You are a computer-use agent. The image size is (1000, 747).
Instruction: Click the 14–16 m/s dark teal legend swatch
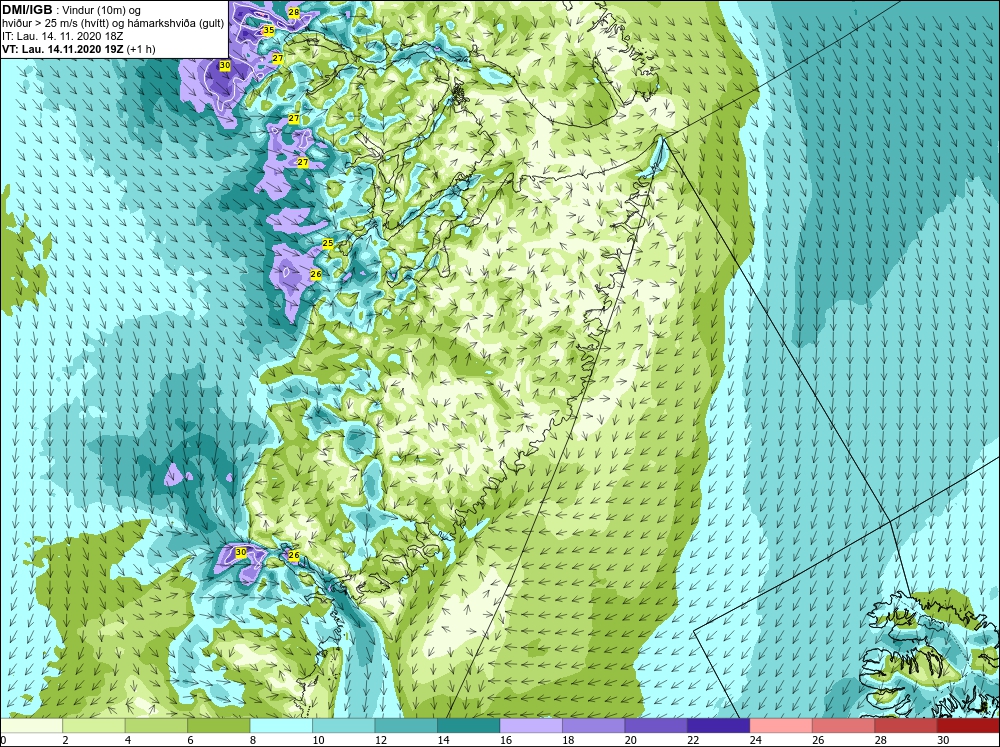point(469,725)
